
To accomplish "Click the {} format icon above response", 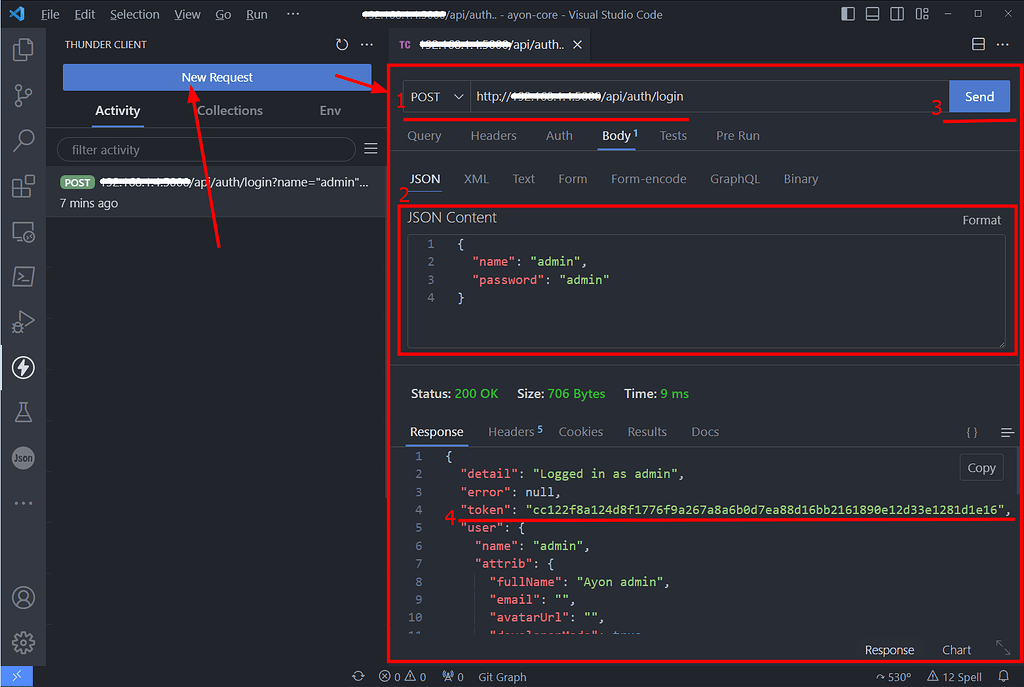I will pos(971,432).
